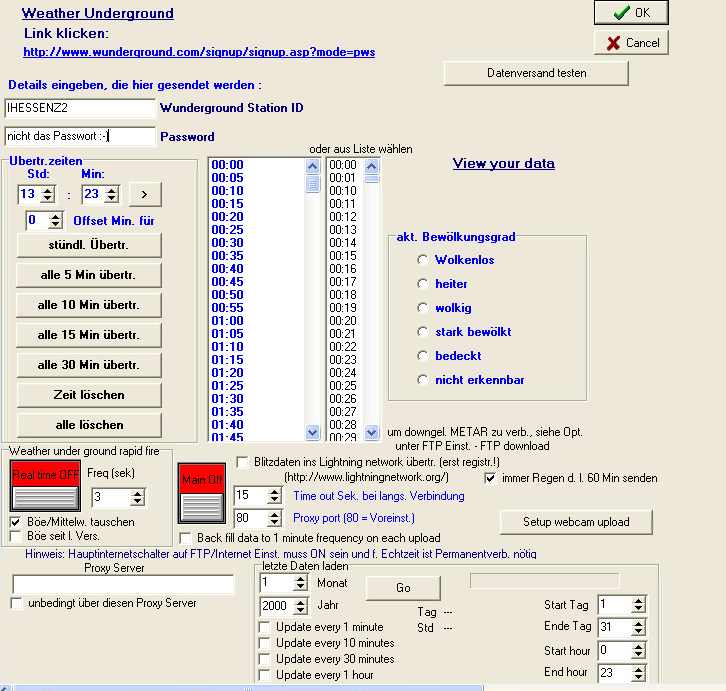
Task: Increase the Start Tag spinner
Action: [638, 600]
